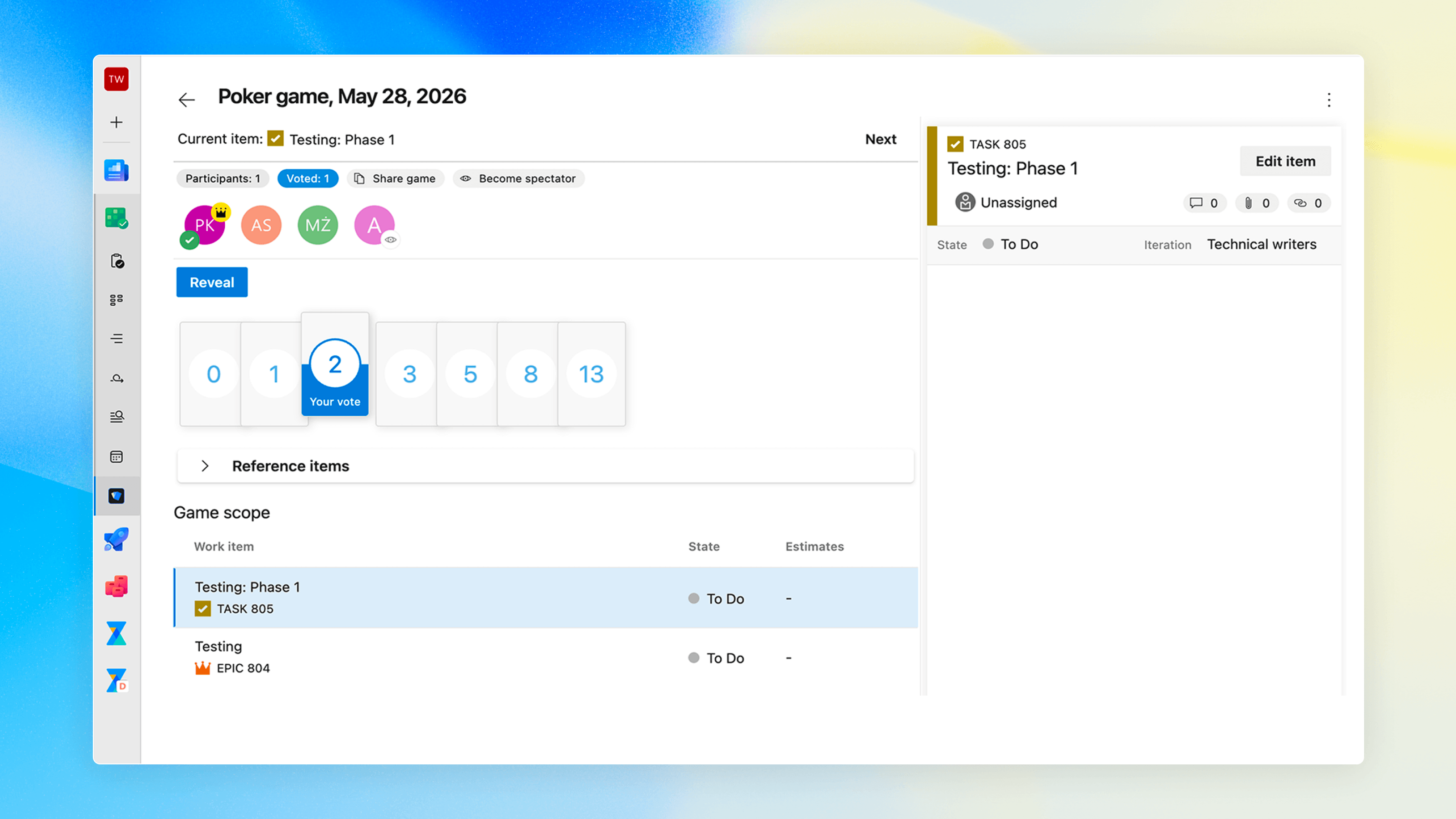Select the Testing EPIC 804 row
The width and height of the screenshot is (1456, 819).
pyautogui.click(x=546, y=657)
